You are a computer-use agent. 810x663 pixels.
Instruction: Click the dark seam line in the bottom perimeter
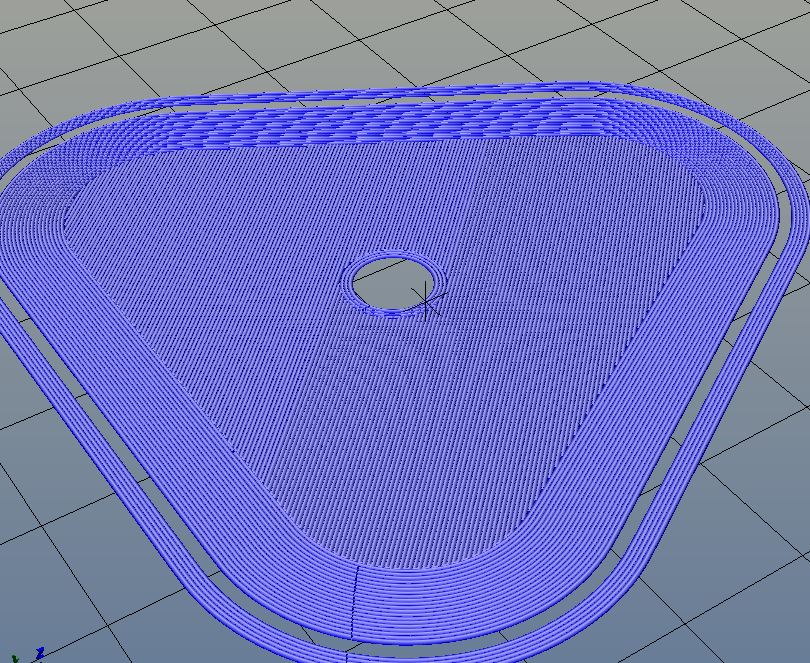click(x=356, y=598)
